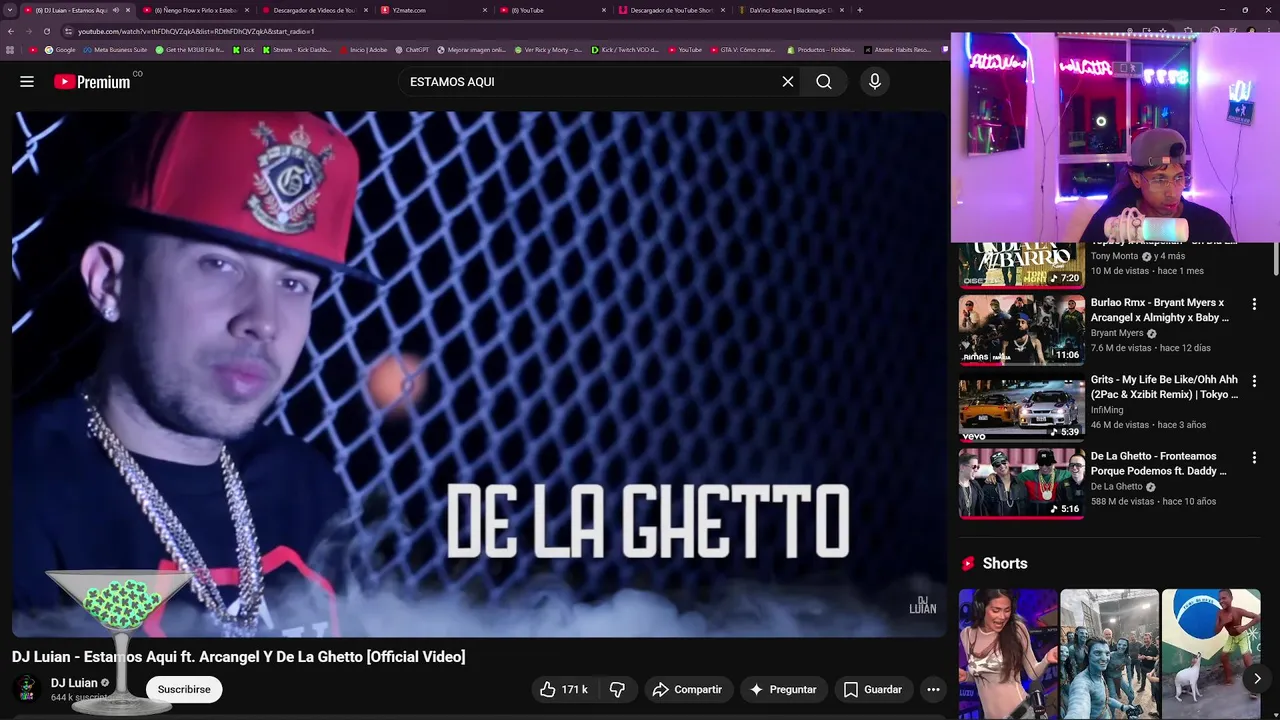Dislike the Estamos Aqui video

[617, 689]
